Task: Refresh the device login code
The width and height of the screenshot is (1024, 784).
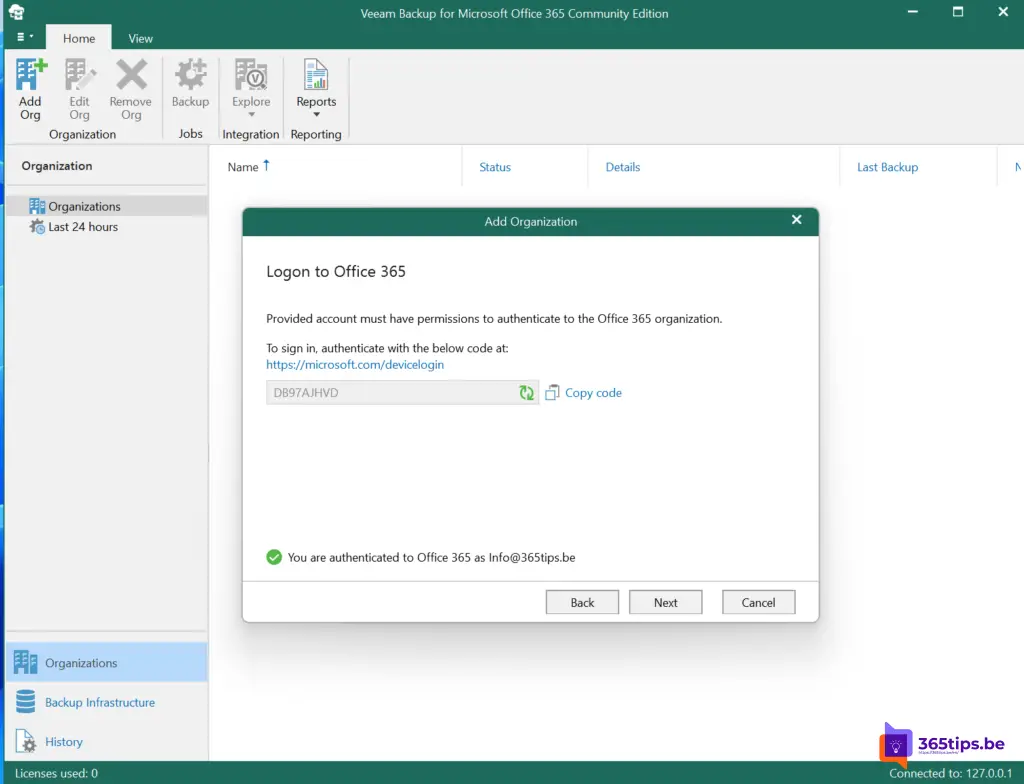Action: point(526,393)
